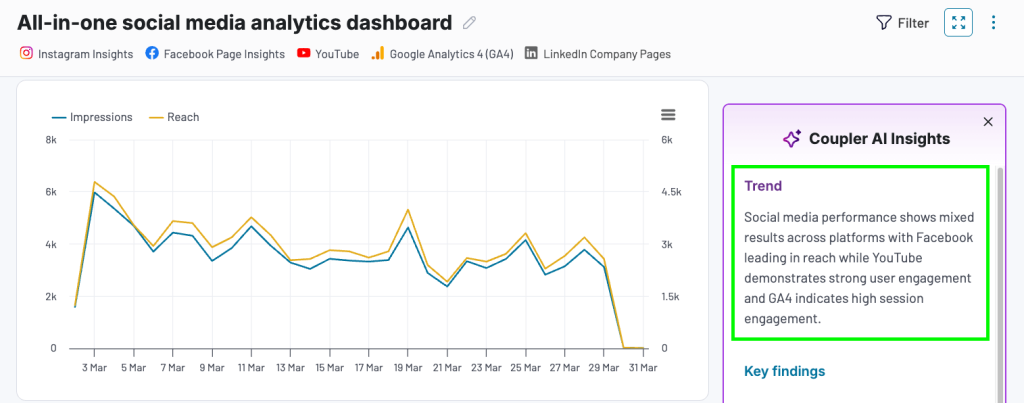The height and width of the screenshot is (403, 1024).
Task: Expand the Trend insights section
Action: tap(763, 186)
